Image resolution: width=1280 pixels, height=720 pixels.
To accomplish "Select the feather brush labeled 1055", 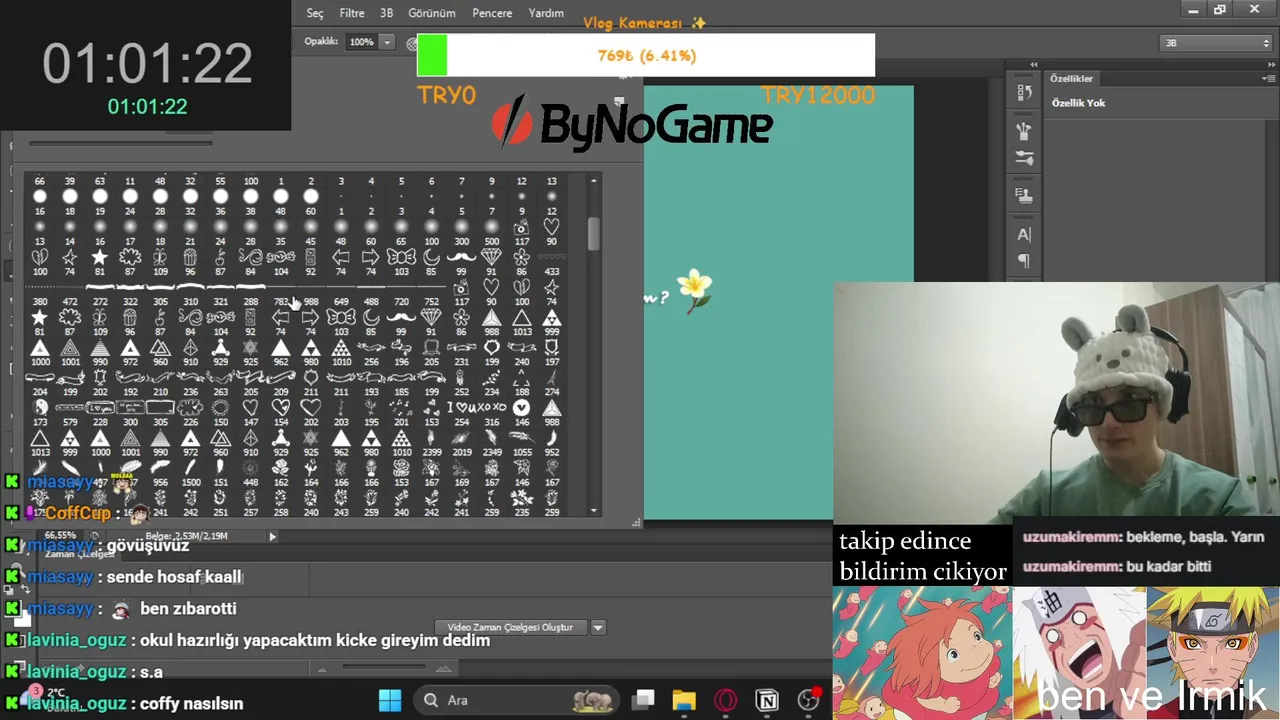I will coord(521,443).
